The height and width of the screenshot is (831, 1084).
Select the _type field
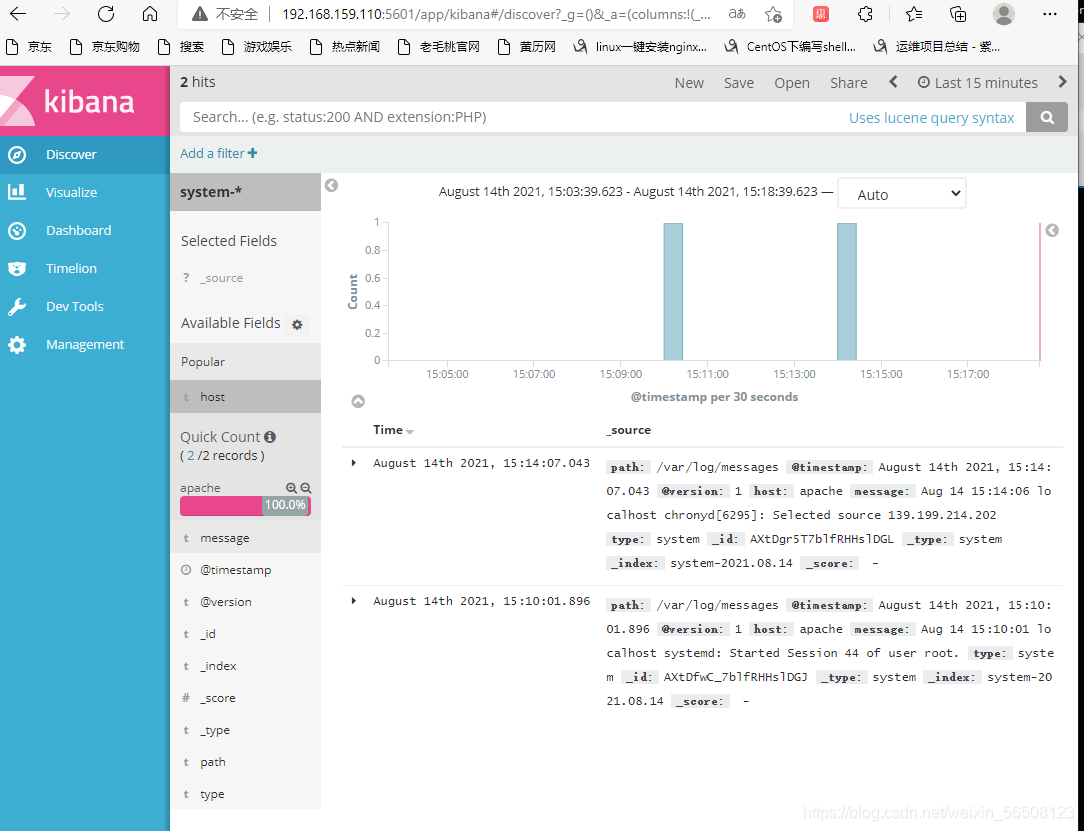coord(245,730)
